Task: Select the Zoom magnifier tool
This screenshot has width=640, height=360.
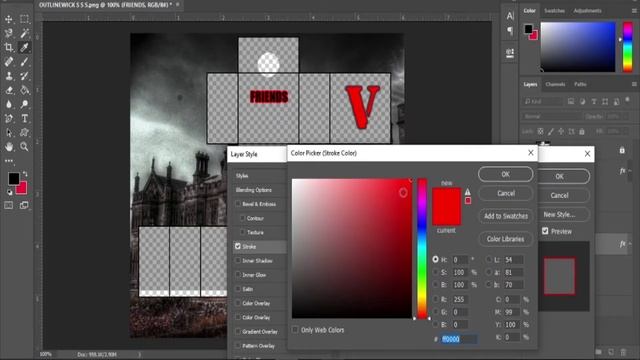Action: coord(24,147)
